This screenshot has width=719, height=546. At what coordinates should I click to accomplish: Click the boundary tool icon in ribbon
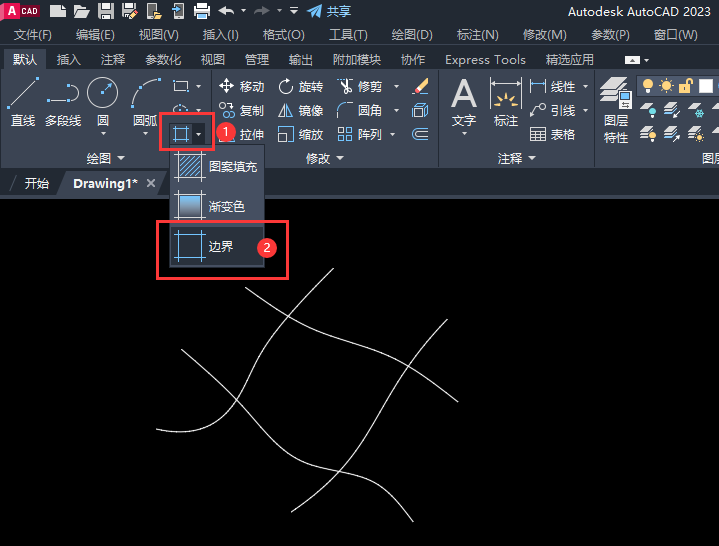point(181,134)
